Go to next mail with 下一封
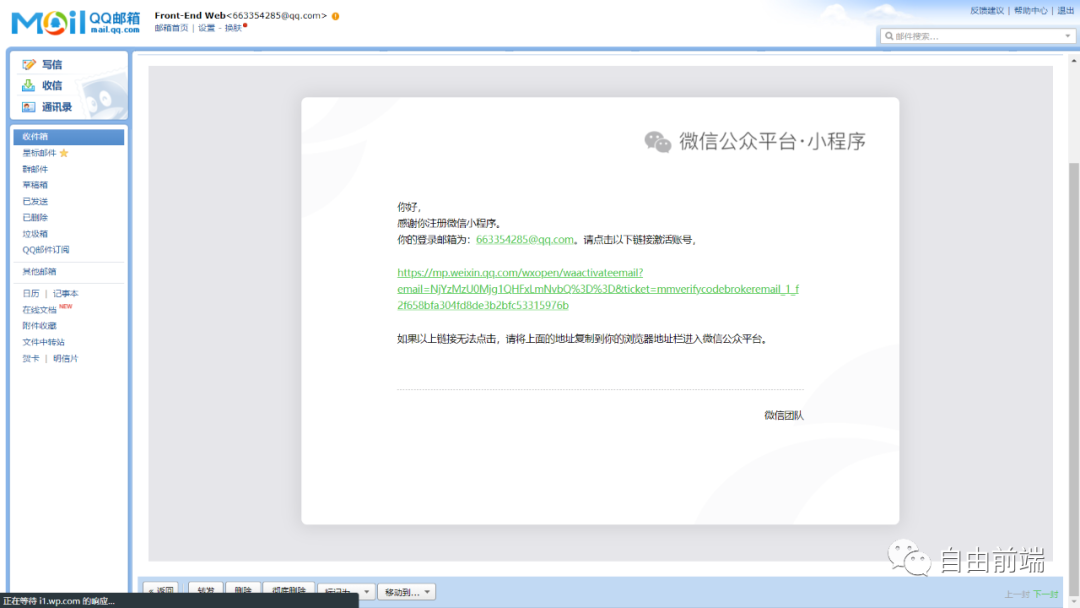 (x=1046, y=594)
